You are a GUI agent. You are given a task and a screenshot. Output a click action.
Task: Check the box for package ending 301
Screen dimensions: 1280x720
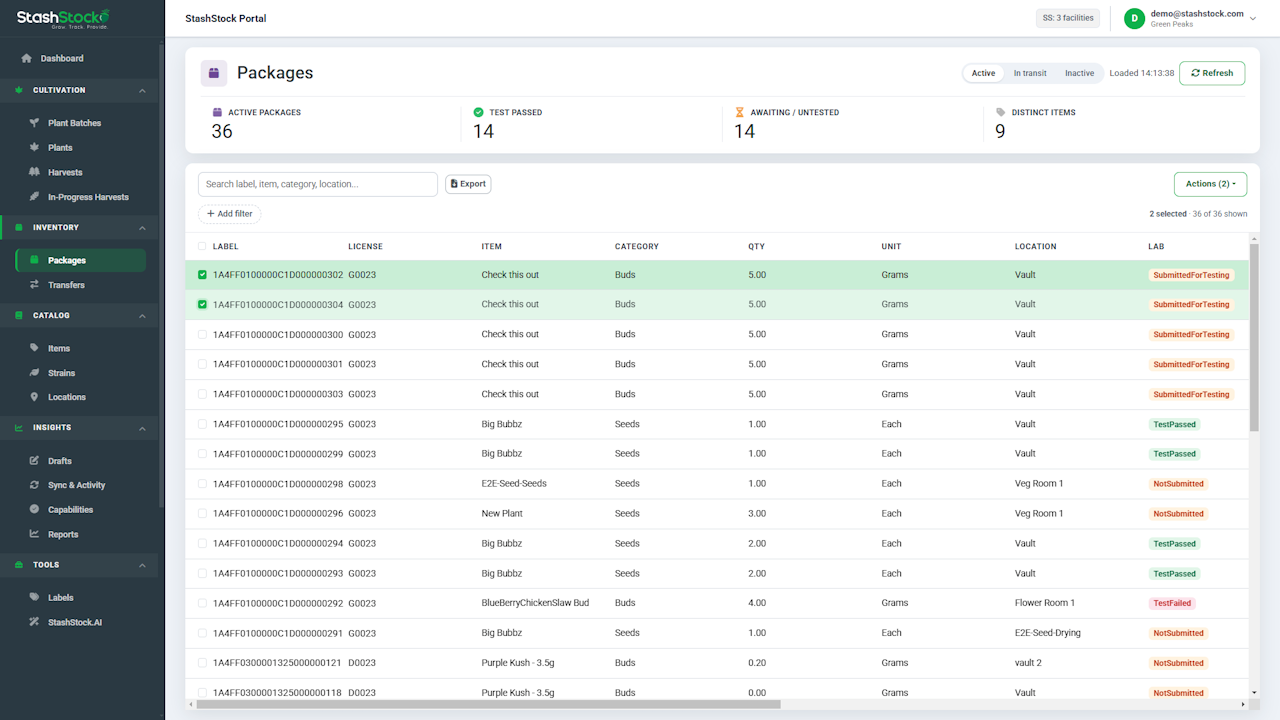[202, 364]
